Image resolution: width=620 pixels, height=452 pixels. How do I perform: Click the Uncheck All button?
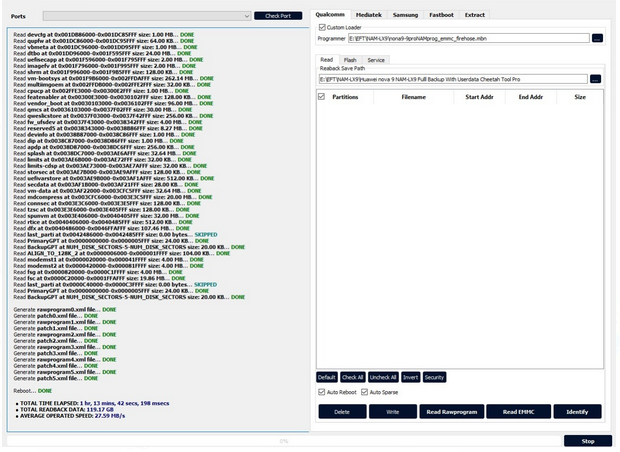pos(383,377)
